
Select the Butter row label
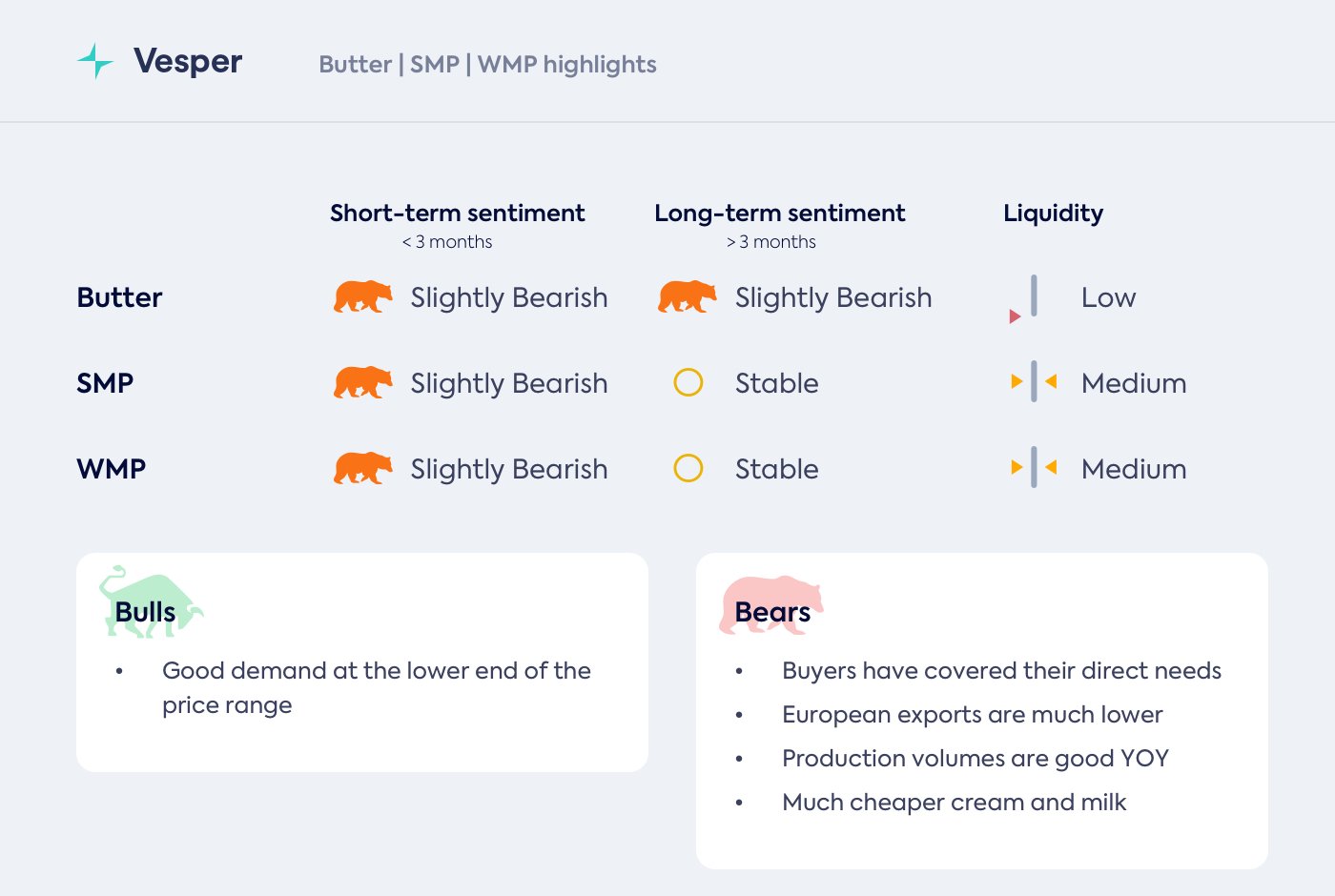tap(119, 297)
